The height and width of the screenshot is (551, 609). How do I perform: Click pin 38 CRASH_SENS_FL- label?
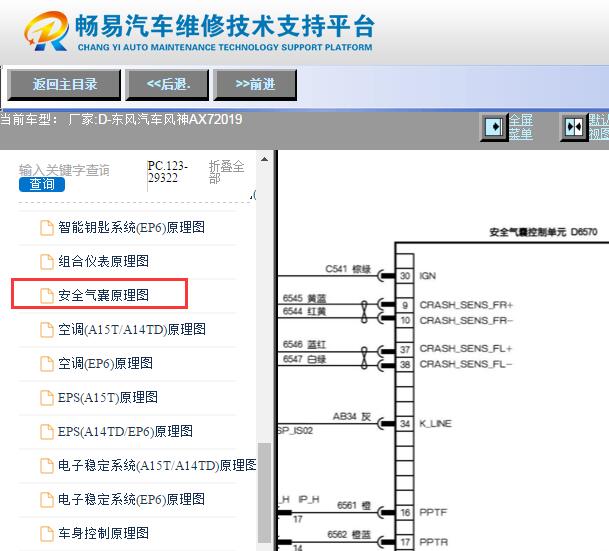(x=466, y=364)
